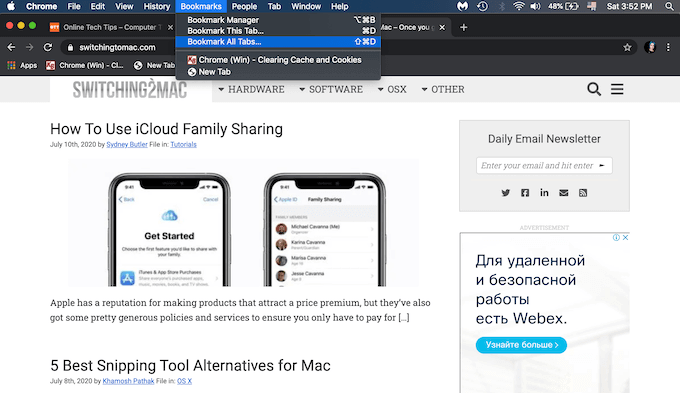Screen dimensions: 680x393
Task: Open New Tab bookmark in bookmarks bar
Action: [154, 65]
